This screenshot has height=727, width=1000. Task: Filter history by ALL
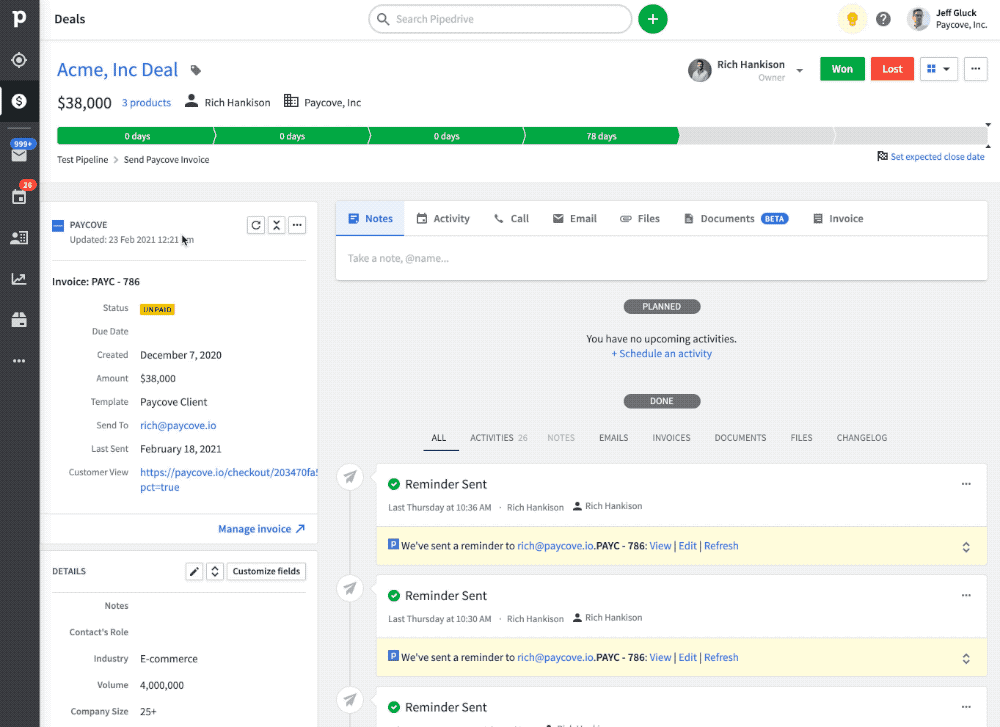pyautogui.click(x=439, y=438)
